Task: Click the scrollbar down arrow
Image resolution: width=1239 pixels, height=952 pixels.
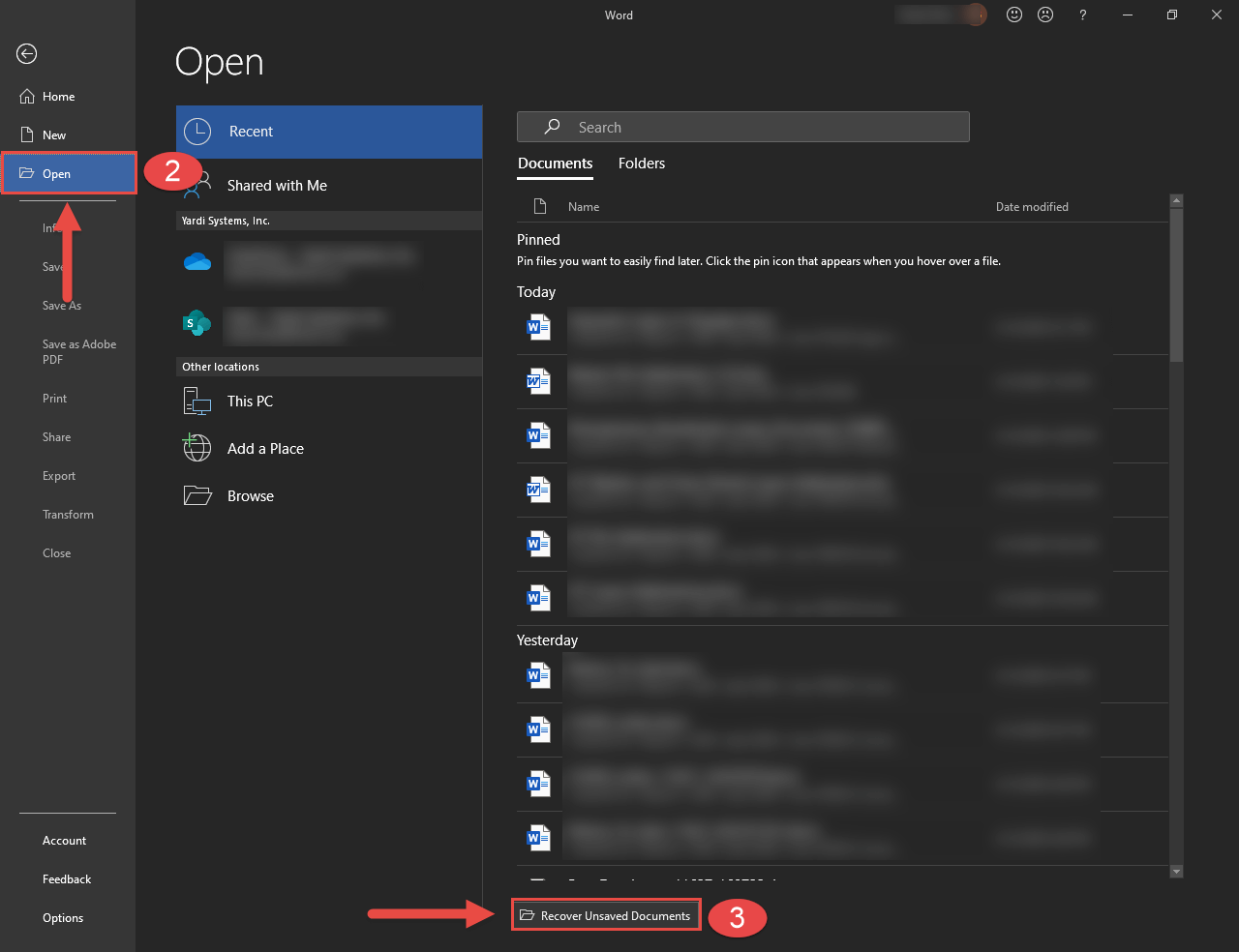Action: pyautogui.click(x=1176, y=872)
